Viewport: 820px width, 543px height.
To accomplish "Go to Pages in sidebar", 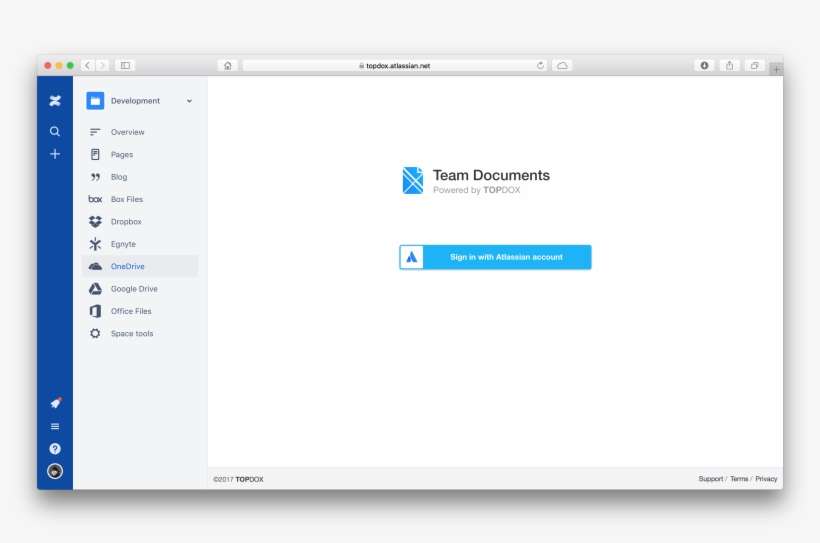I will [140, 154].
